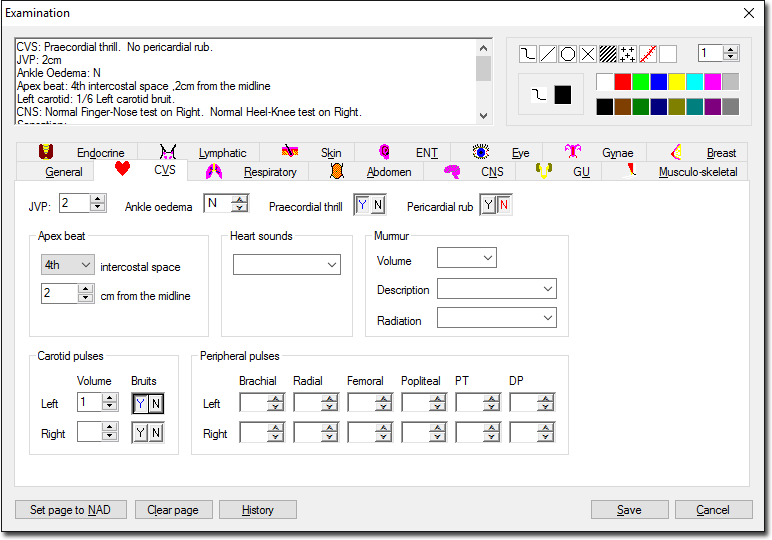Open the Eye examination tab icon

pos(481,152)
